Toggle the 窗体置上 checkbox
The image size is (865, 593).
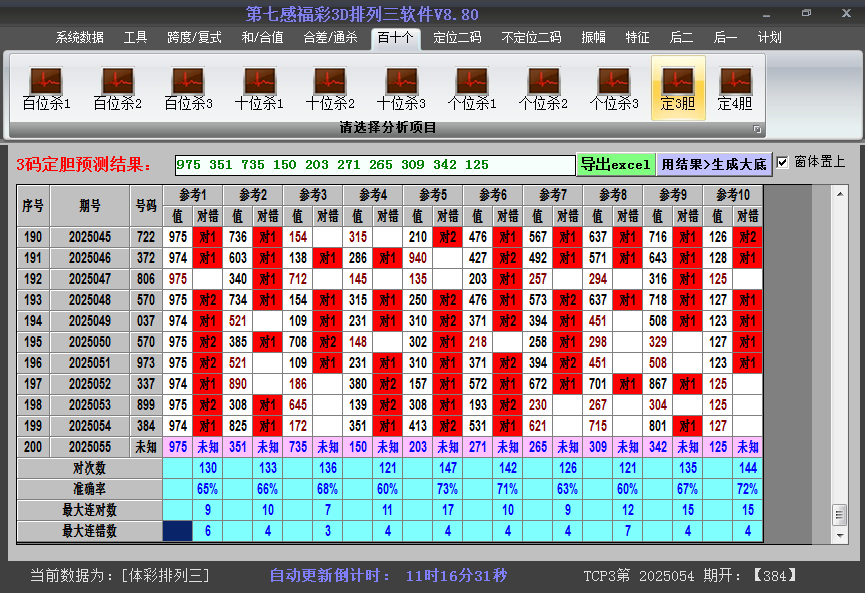783,163
